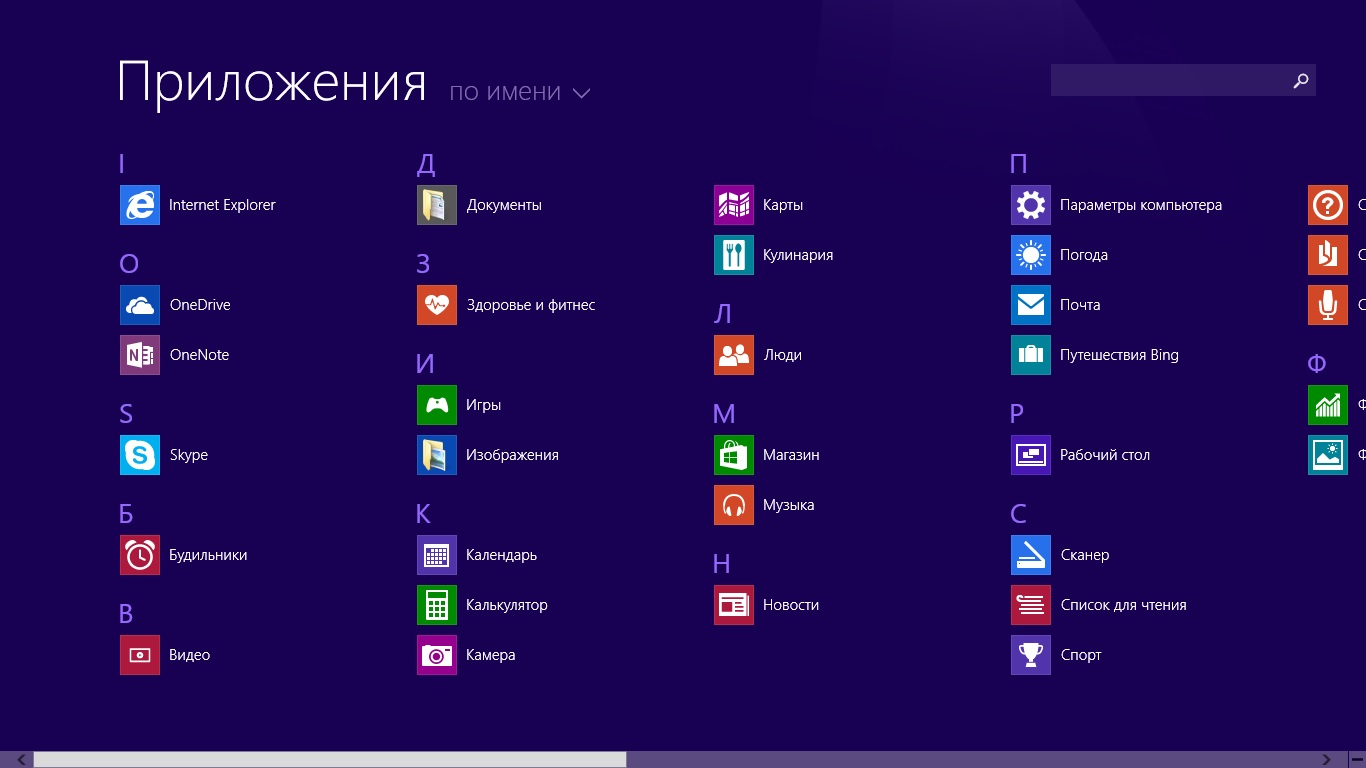
Task: Open the OneNote app
Action: click(175, 355)
